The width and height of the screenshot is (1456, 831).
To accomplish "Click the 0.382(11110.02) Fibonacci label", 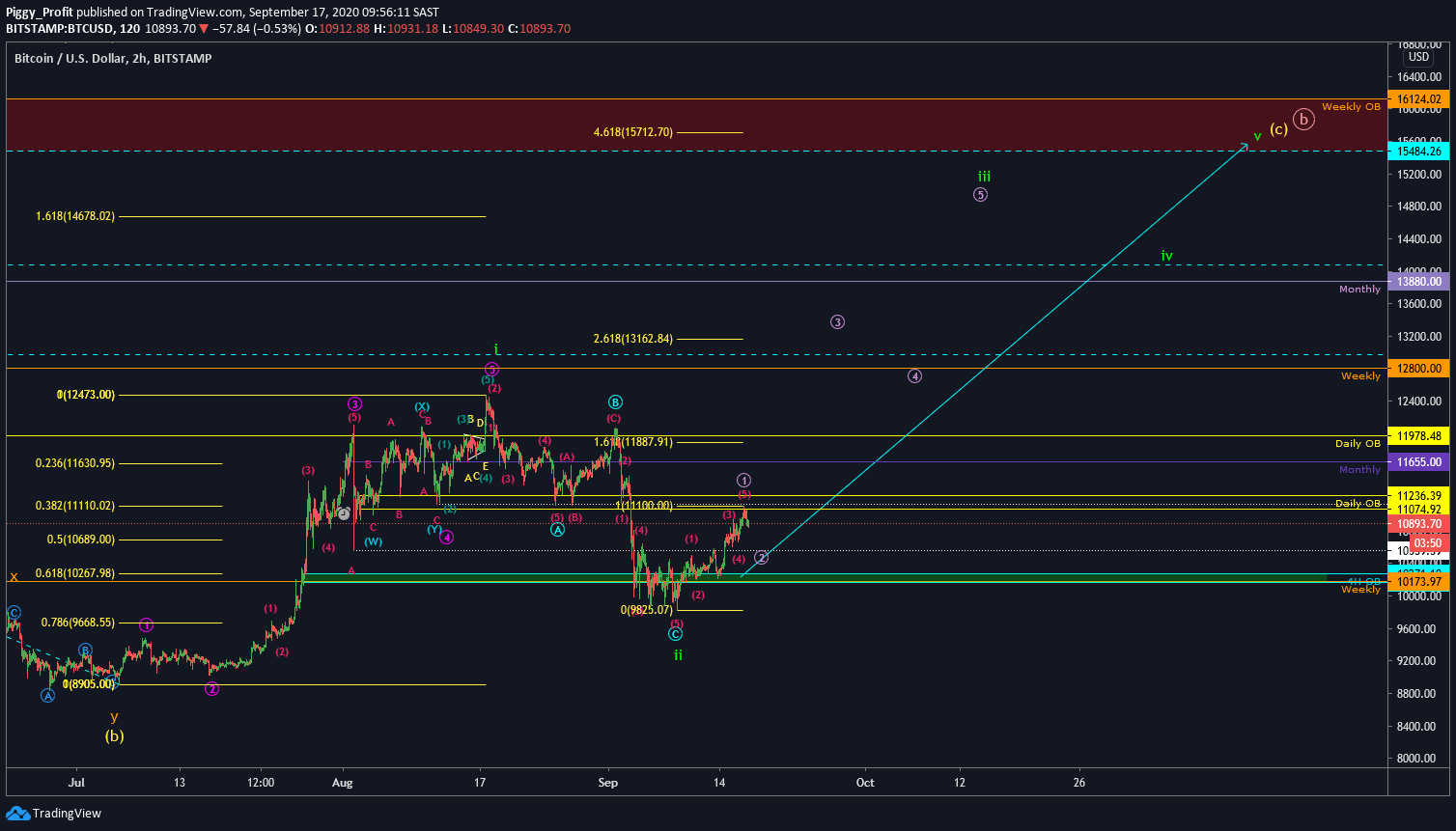I will click(x=75, y=506).
